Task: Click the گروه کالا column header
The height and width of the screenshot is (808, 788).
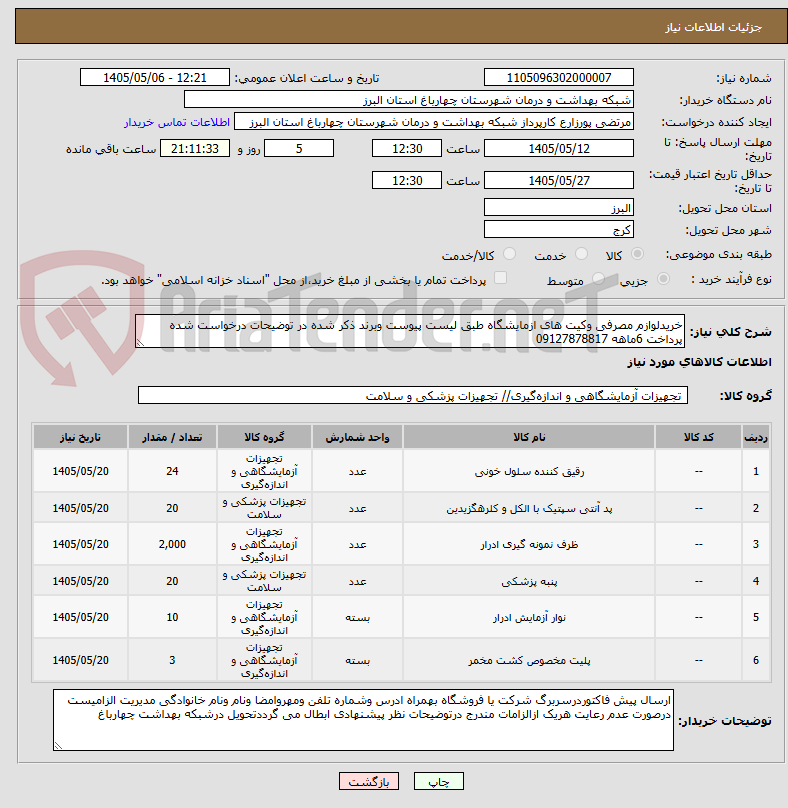Action: click(x=264, y=437)
